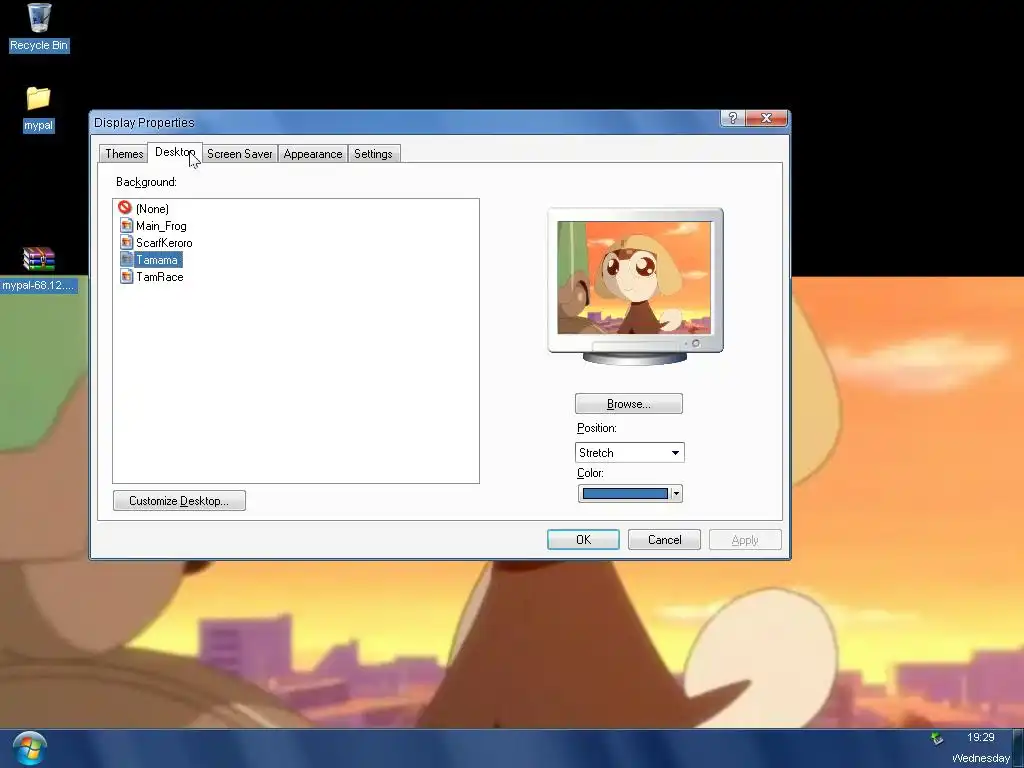
Task: Go to the Appearance tab
Action: point(313,154)
